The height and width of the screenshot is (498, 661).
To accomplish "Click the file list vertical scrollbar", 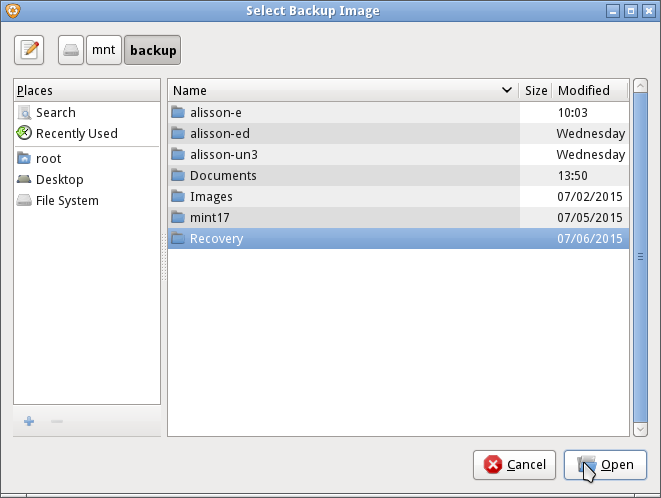I will 640,257.
